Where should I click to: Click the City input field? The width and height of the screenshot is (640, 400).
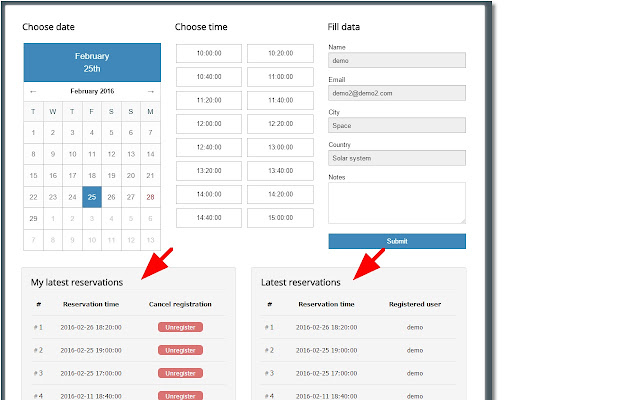point(397,125)
